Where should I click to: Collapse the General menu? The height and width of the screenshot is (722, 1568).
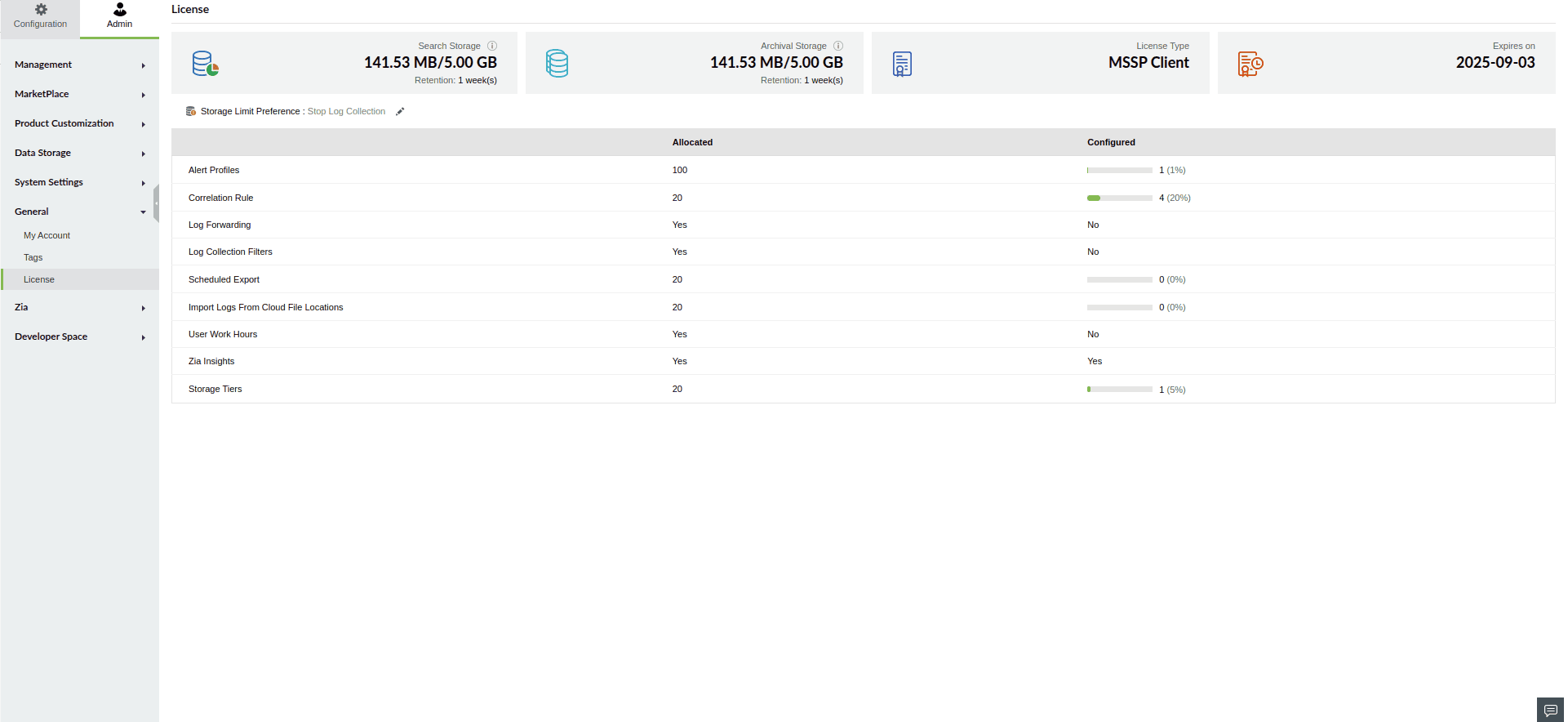click(x=80, y=212)
